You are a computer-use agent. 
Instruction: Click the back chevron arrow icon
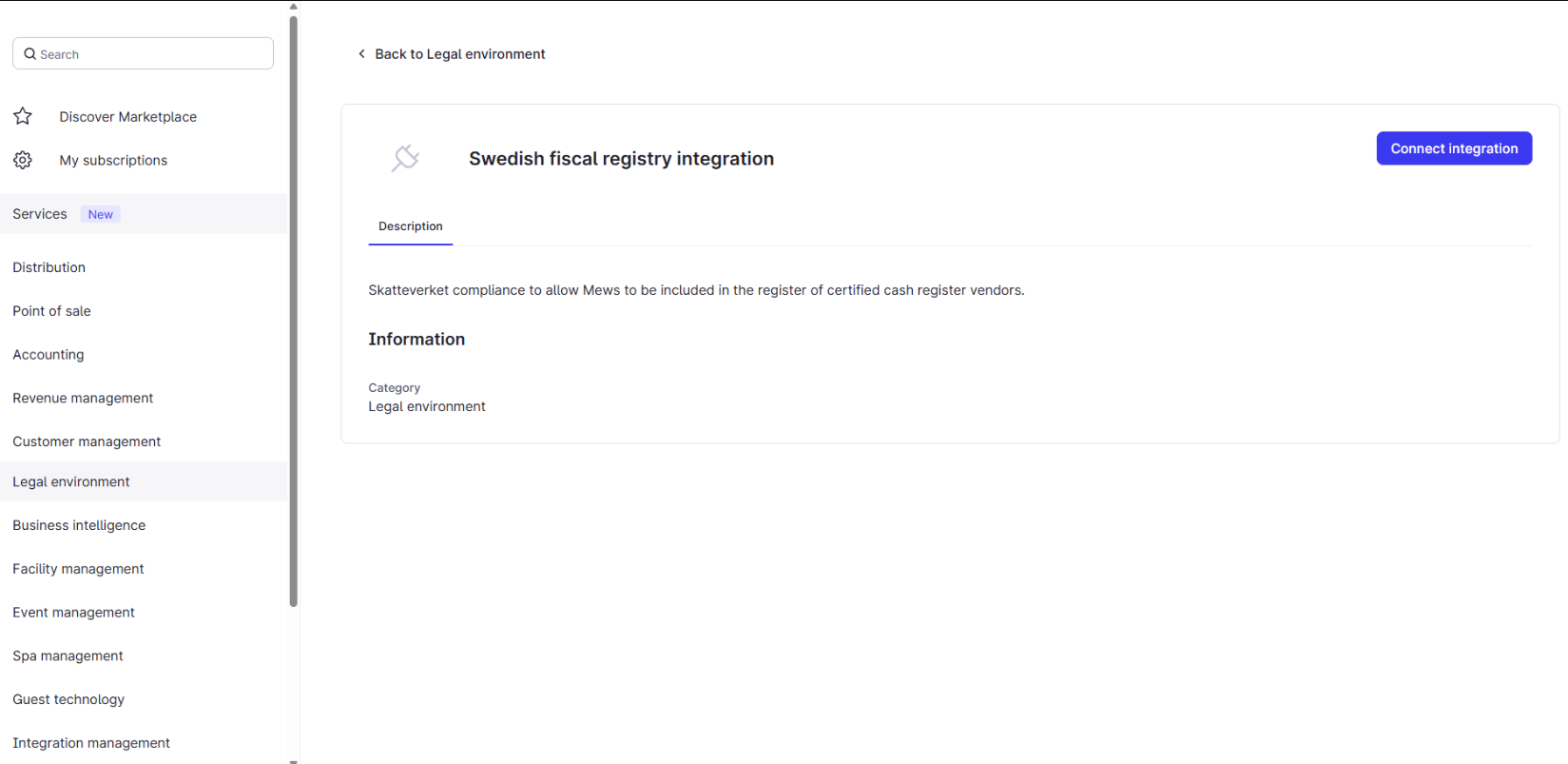(x=361, y=54)
